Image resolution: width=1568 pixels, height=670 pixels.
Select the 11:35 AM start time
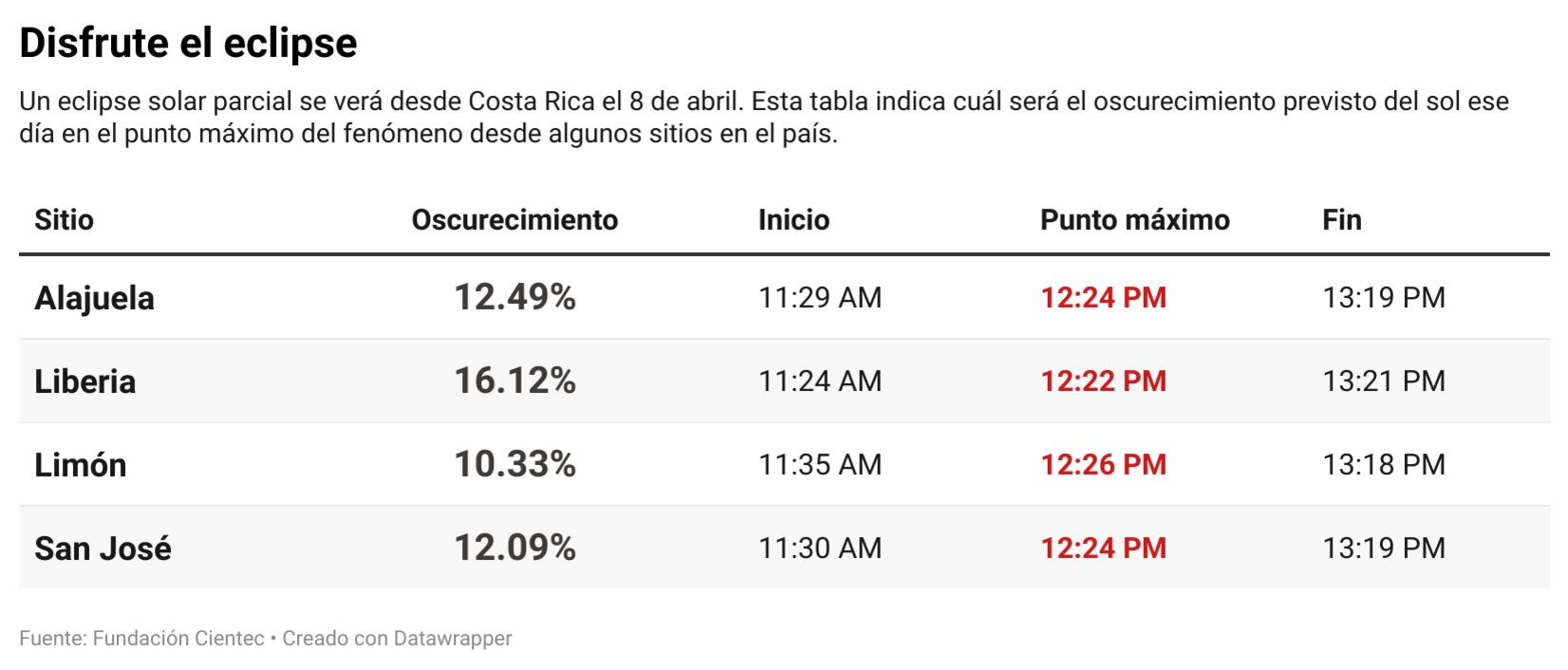tap(819, 464)
